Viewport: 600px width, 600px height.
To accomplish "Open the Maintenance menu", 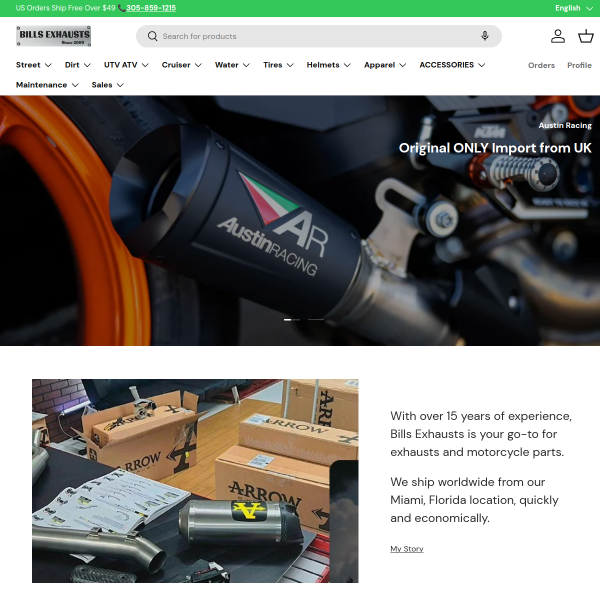I will tap(47, 85).
